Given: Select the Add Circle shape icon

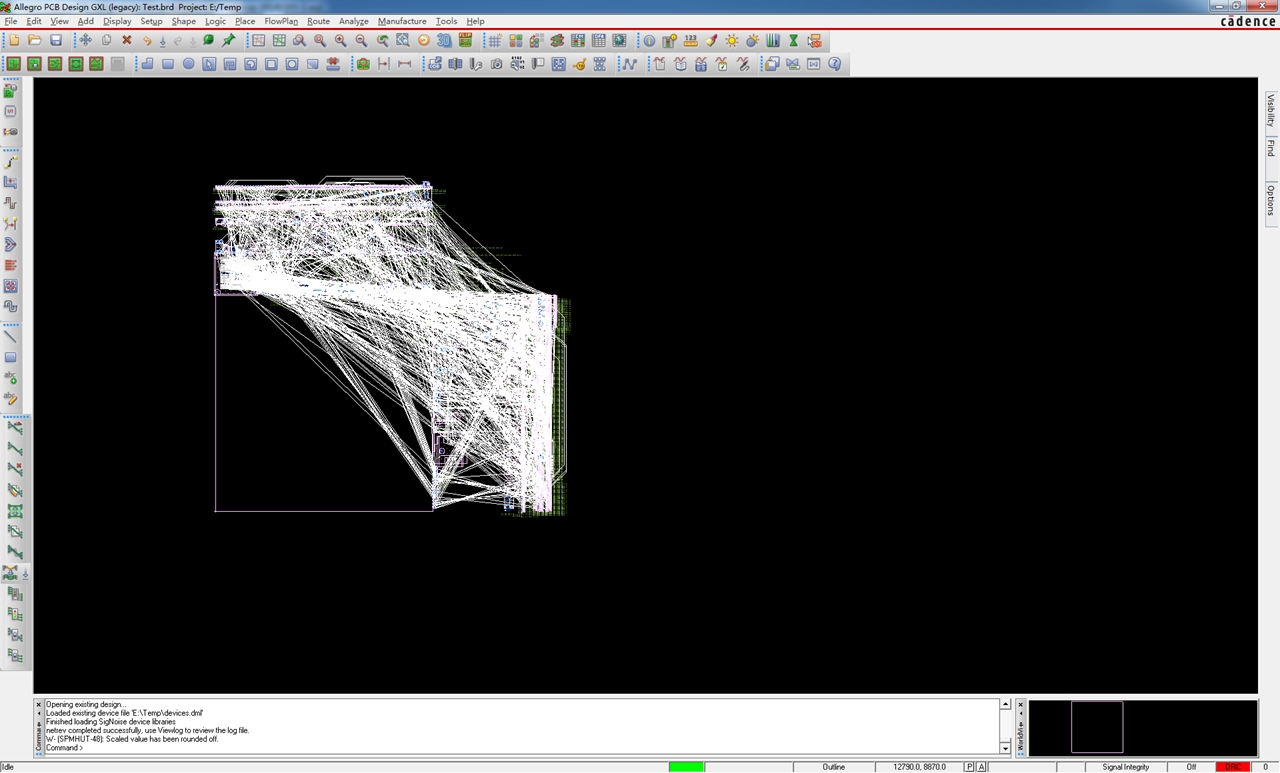Looking at the screenshot, I should pos(188,64).
